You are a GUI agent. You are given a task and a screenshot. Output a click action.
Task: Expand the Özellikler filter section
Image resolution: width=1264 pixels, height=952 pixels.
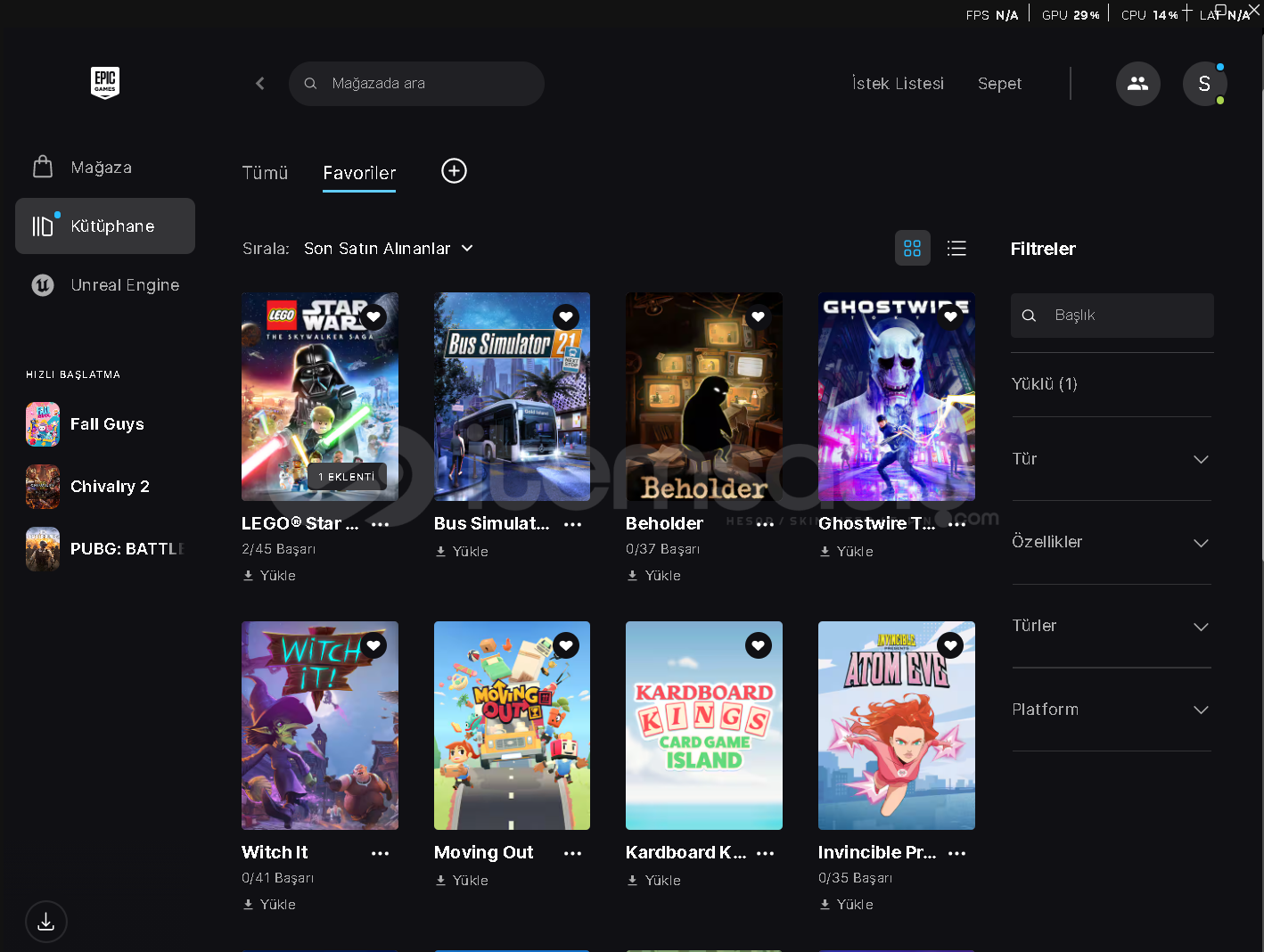point(1112,542)
